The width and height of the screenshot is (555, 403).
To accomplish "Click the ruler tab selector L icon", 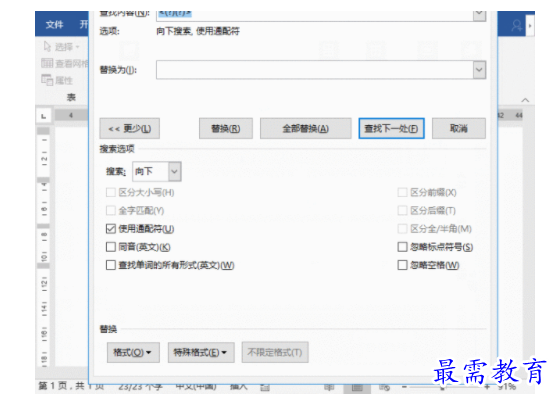I will 44,116.
